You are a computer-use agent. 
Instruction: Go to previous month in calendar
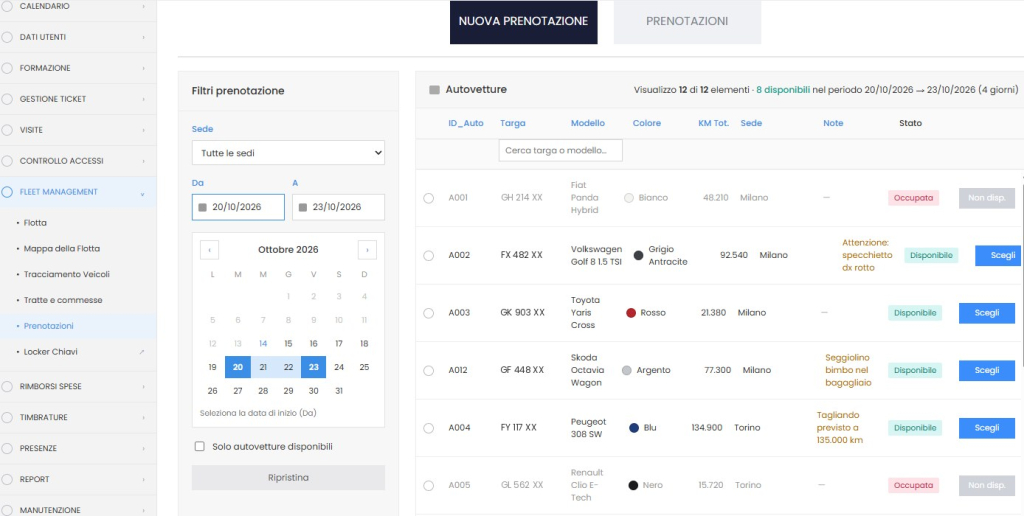coord(209,250)
